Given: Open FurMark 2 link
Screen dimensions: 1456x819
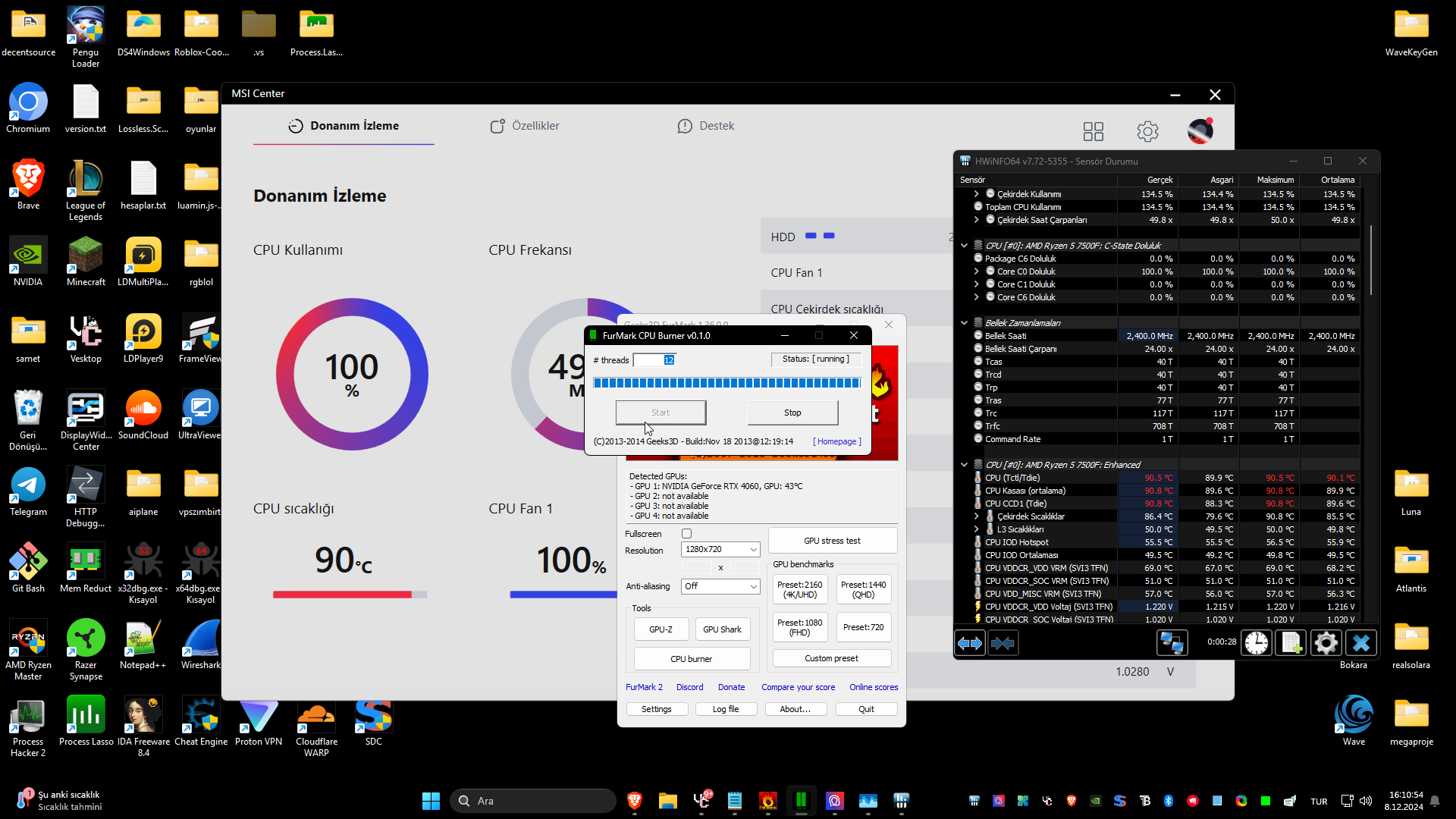Looking at the screenshot, I should (x=644, y=687).
